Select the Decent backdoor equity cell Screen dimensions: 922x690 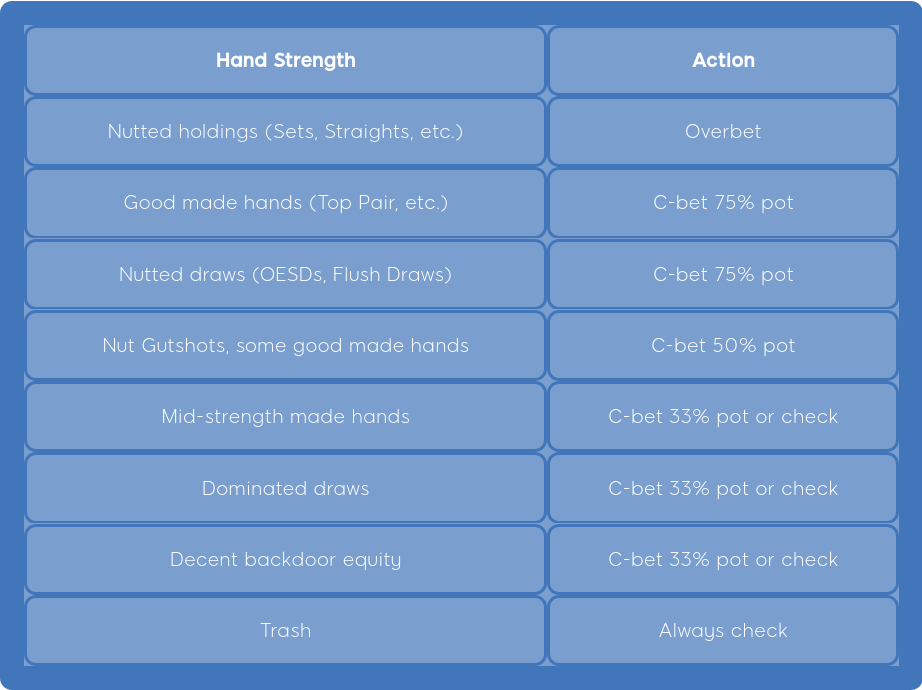tap(285, 560)
